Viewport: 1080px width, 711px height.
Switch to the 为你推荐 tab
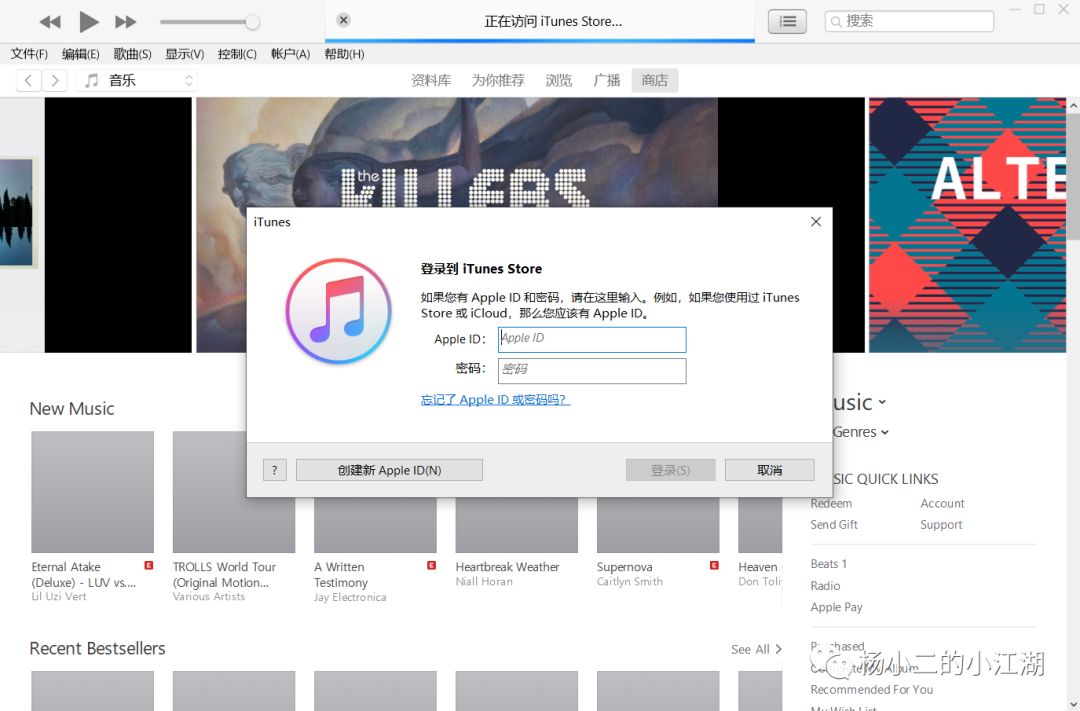[x=498, y=81]
